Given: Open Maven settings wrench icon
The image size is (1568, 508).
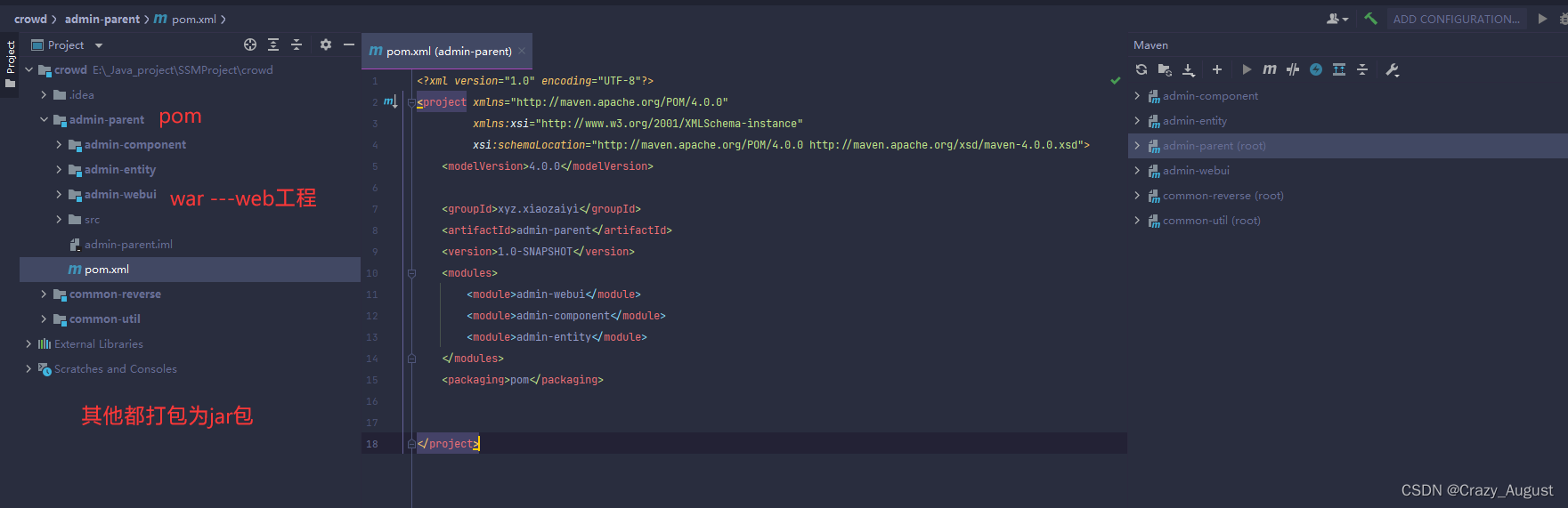Looking at the screenshot, I should pyautogui.click(x=1393, y=69).
